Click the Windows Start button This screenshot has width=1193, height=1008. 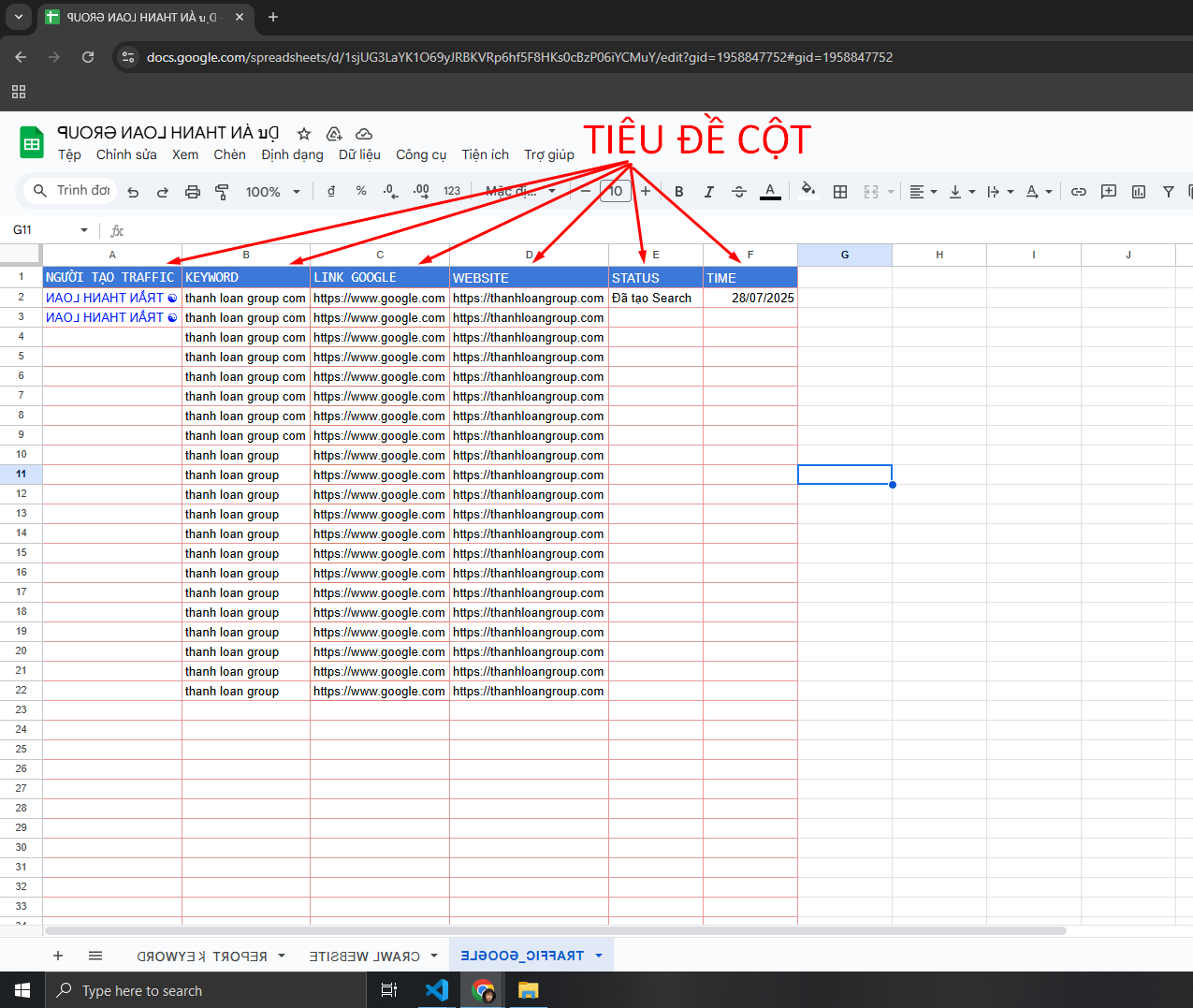point(22,990)
